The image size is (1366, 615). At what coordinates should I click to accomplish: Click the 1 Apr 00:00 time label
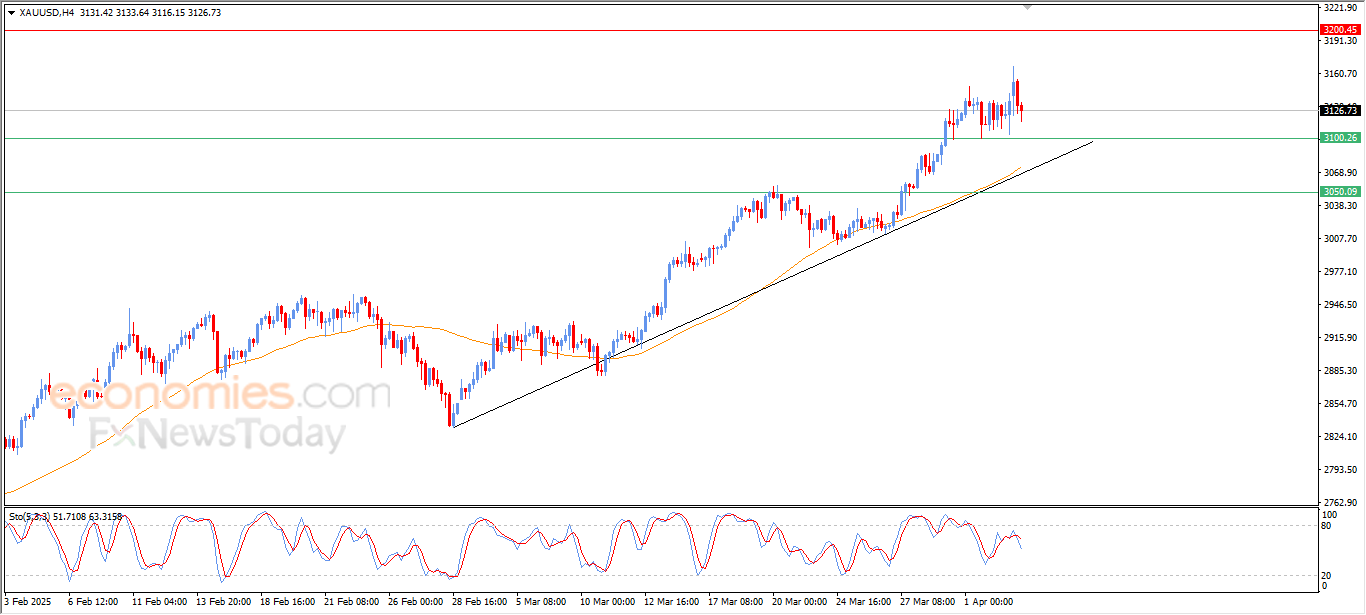pos(989,603)
